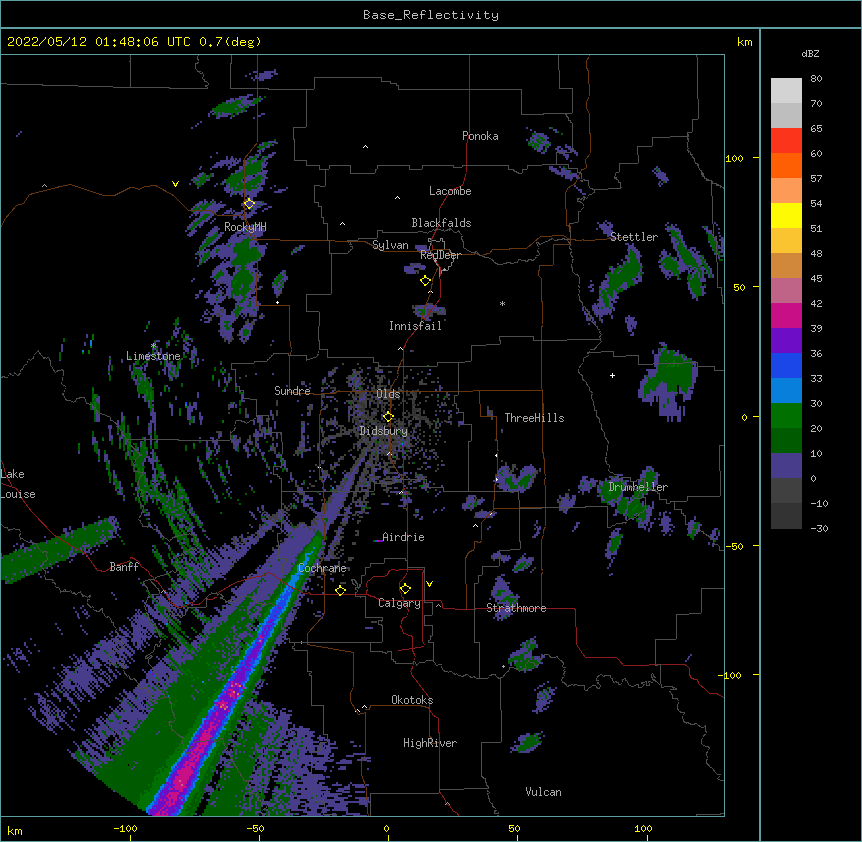
Task: Select the red 60–65 dBZ legend swatch
Action: click(786, 141)
